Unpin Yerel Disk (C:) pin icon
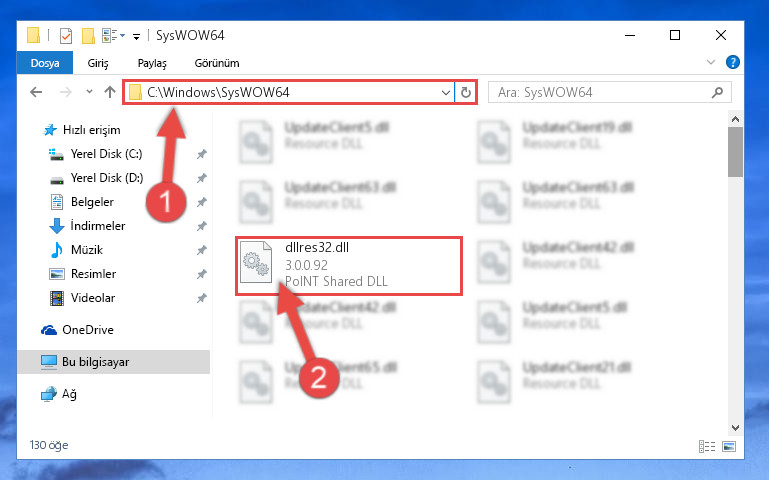Viewport: 769px width, 480px height. [202, 154]
